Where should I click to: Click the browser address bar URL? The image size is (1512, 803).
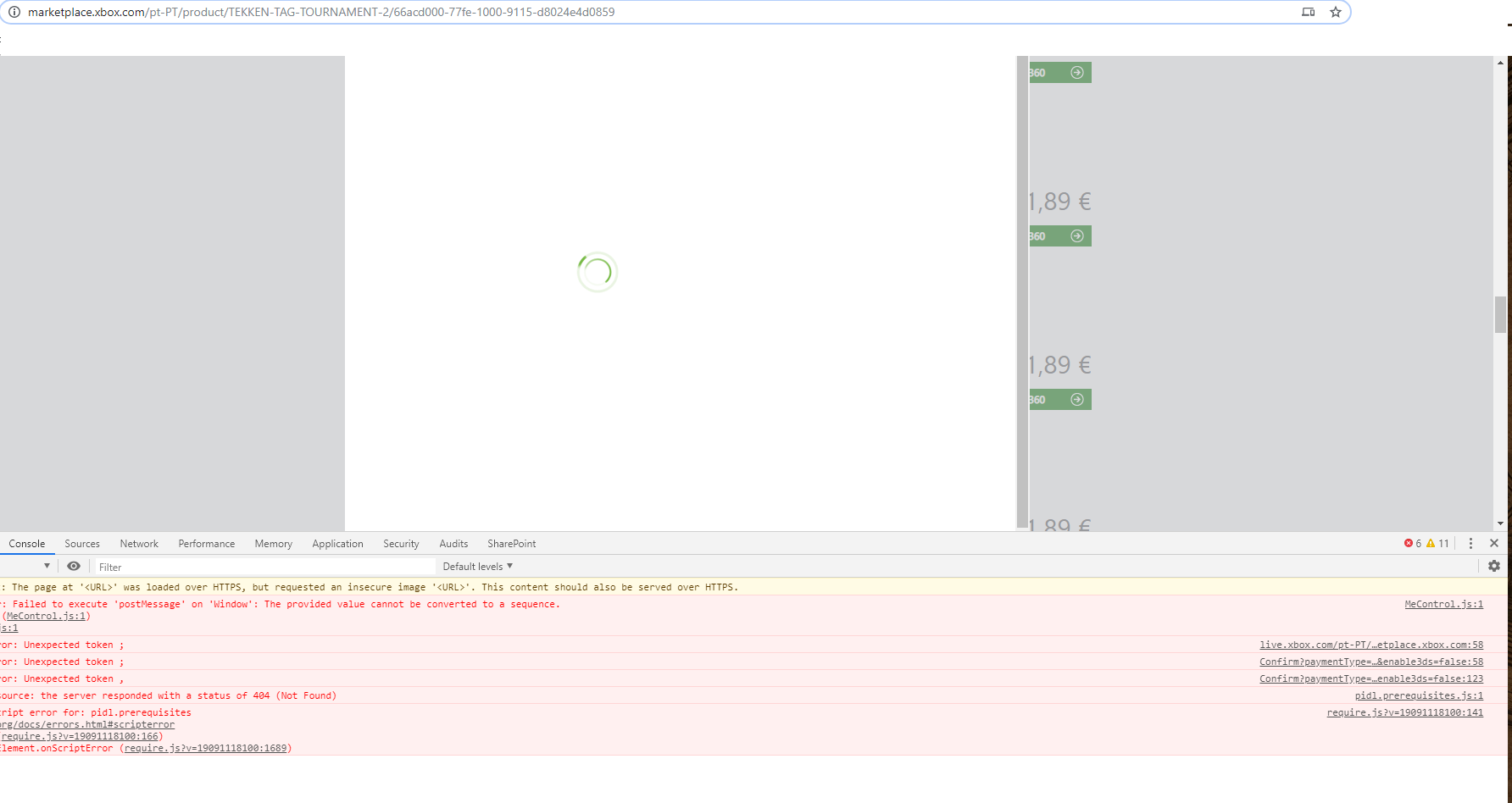pos(321,12)
